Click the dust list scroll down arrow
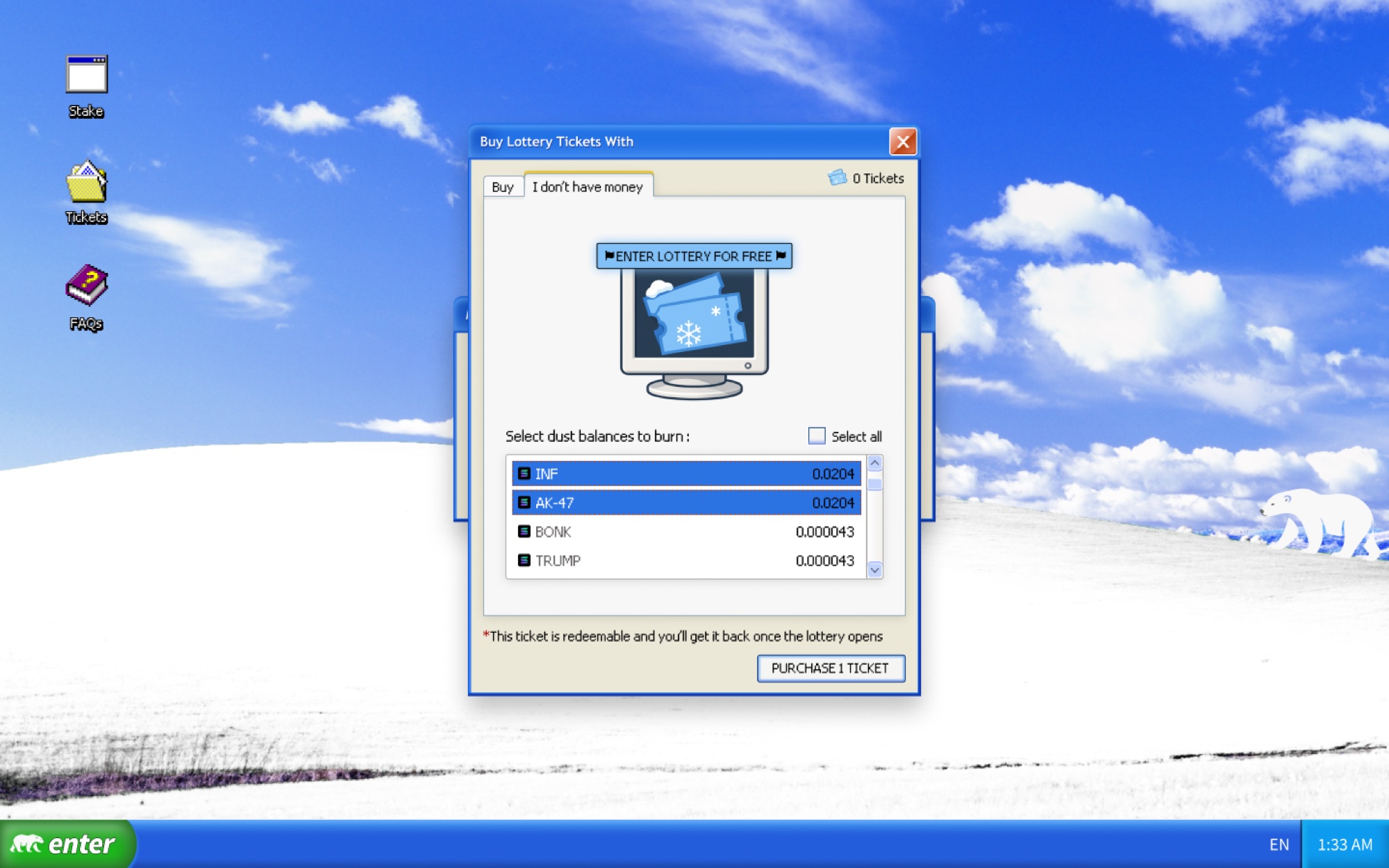This screenshot has width=1389, height=868. coord(875,570)
